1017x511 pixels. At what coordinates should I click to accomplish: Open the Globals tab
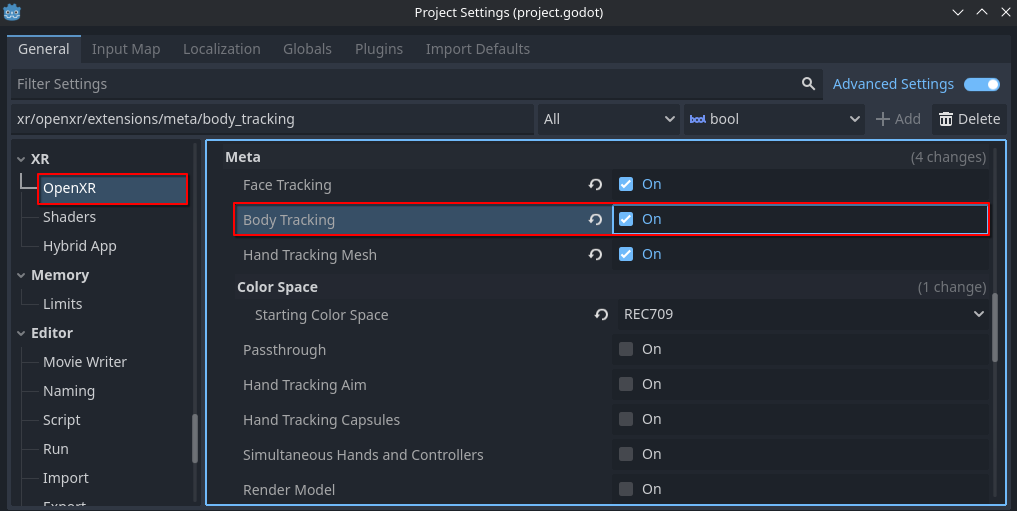click(307, 49)
